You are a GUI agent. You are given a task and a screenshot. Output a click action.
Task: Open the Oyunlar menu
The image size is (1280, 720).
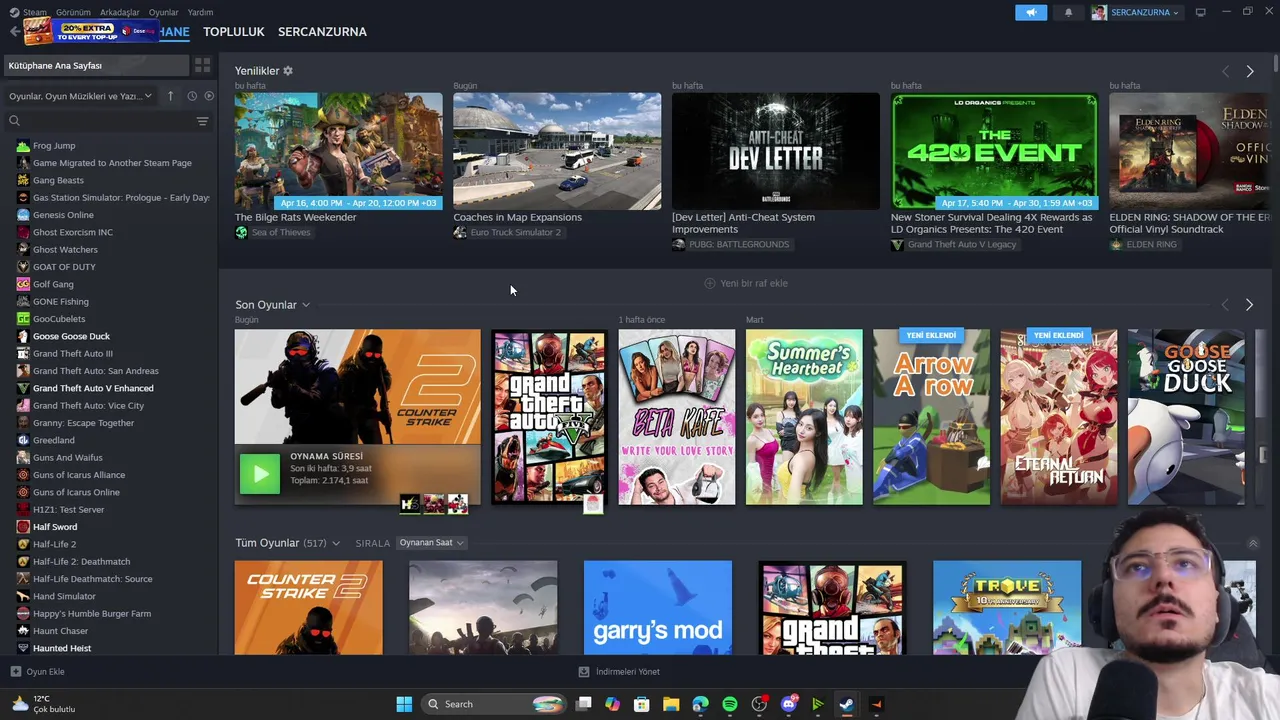(164, 12)
